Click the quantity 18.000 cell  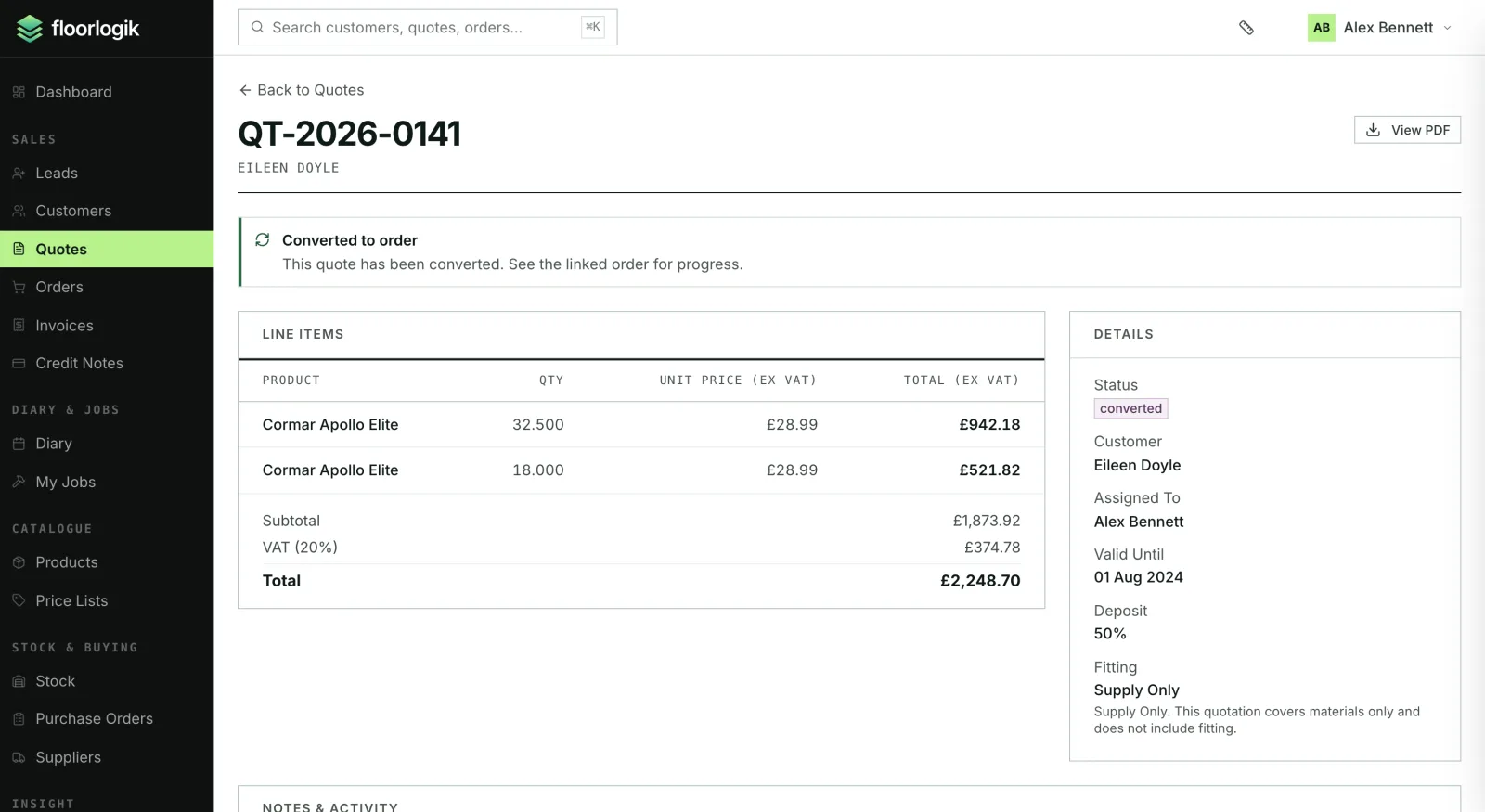click(x=538, y=470)
